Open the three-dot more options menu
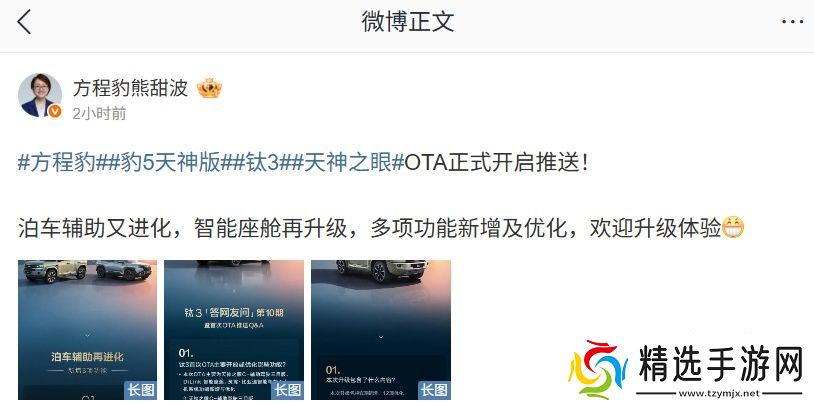 [792, 22]
